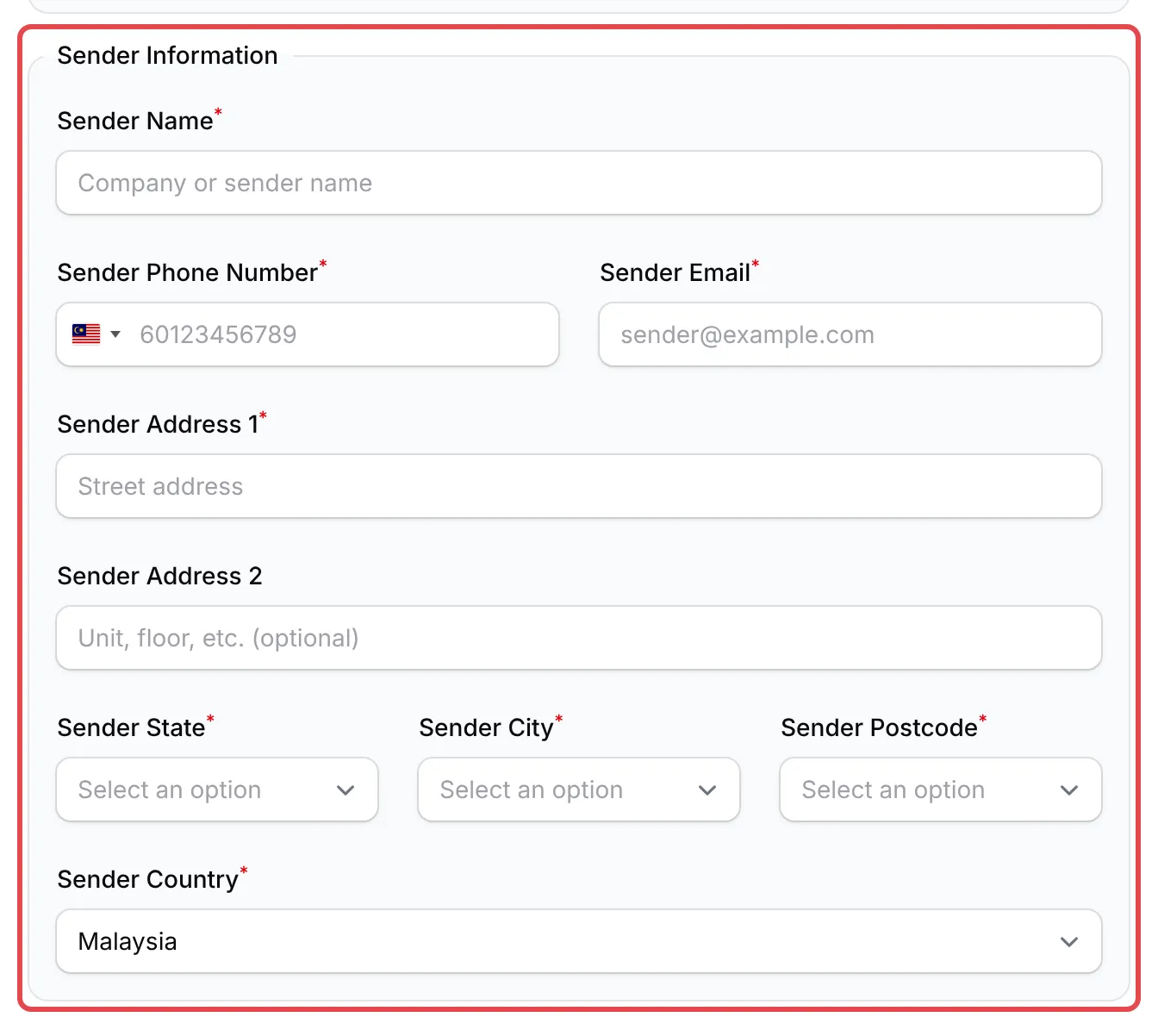Click the Sender Country label
Image resolution: width=1158 pixels, height=1036 pixels.
click(148, 879)
